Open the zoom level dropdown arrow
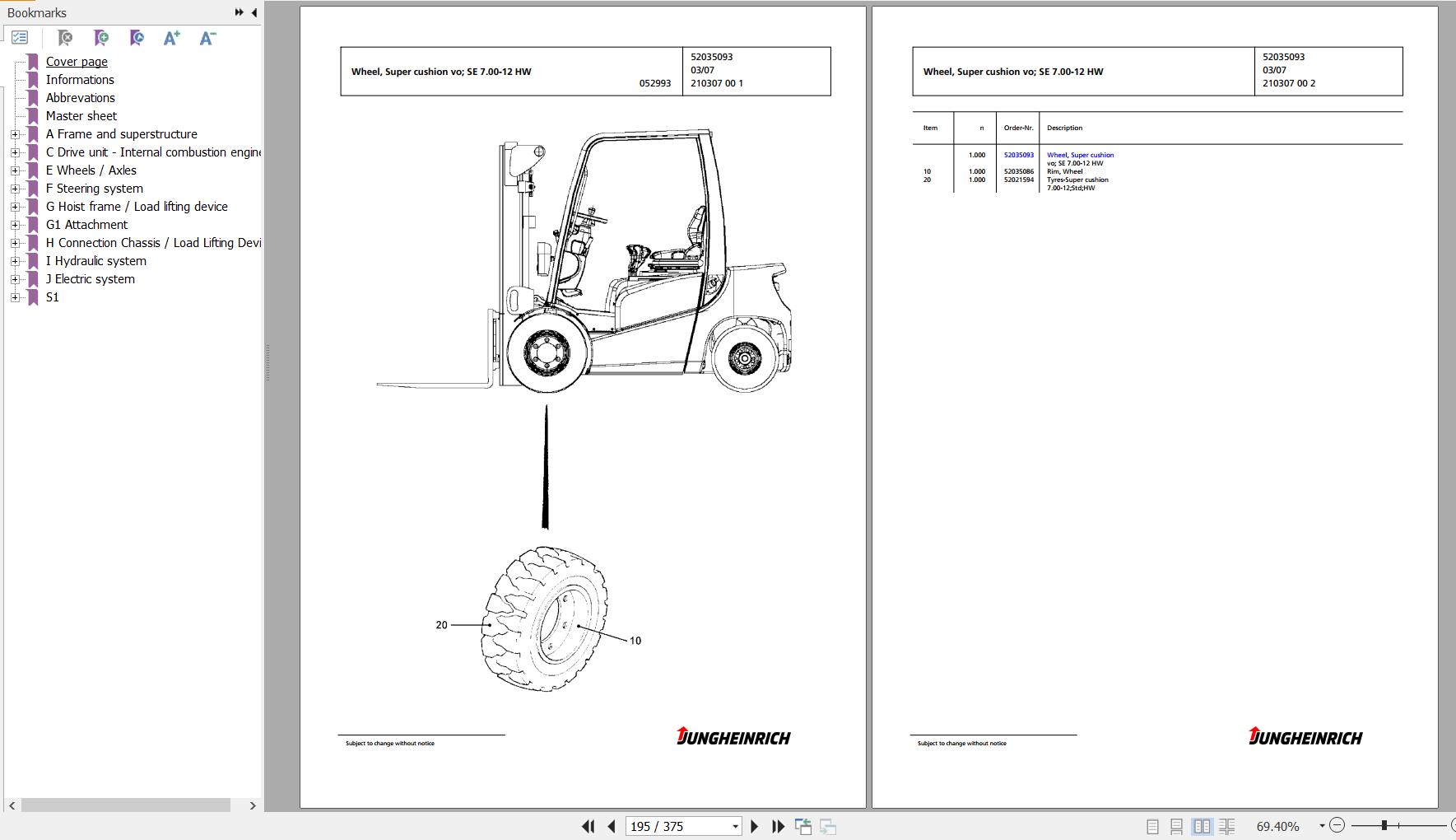The height and width of the screenshot is (840, 1456). point(1322,826)
